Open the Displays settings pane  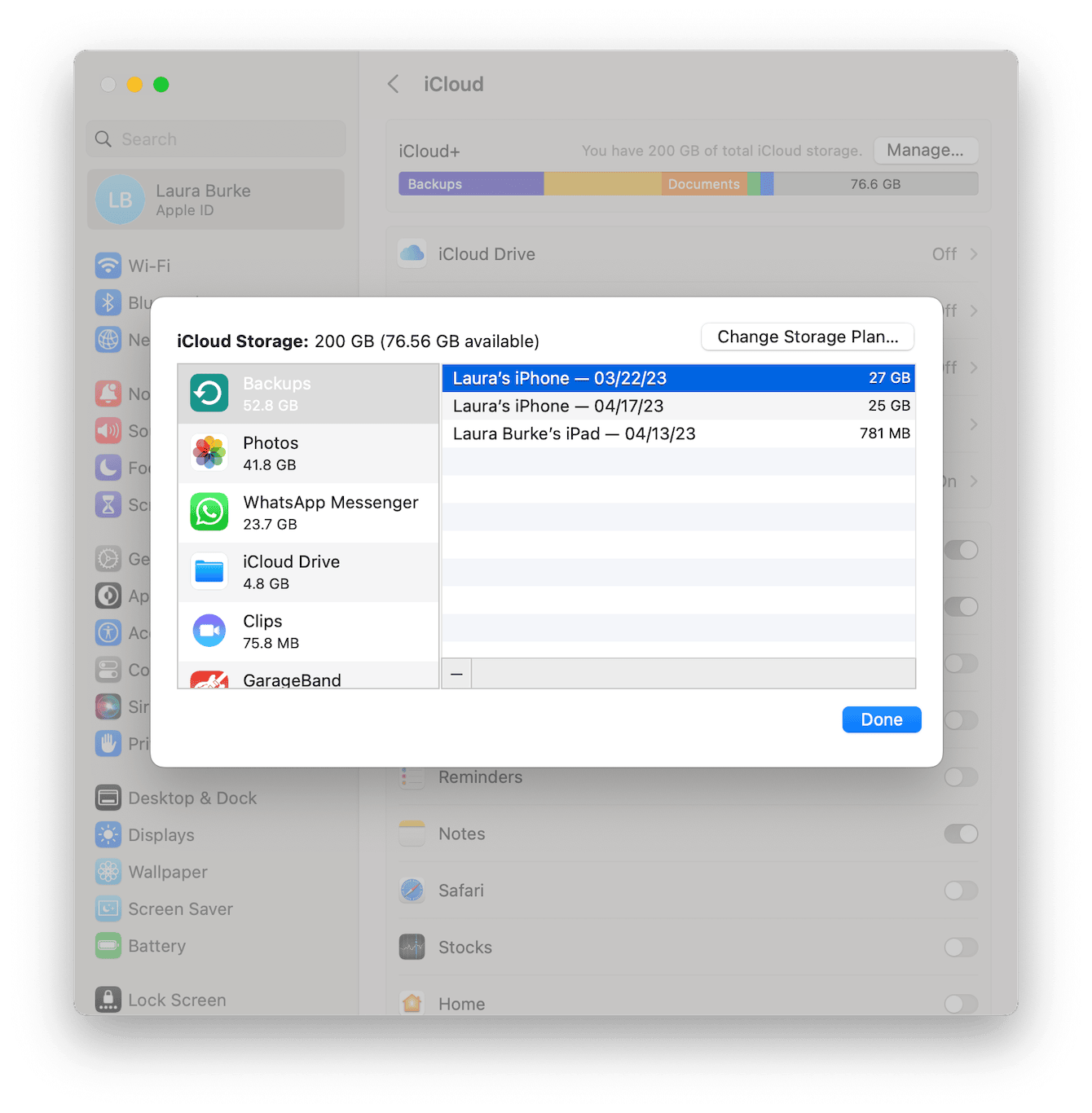(161, 835)
